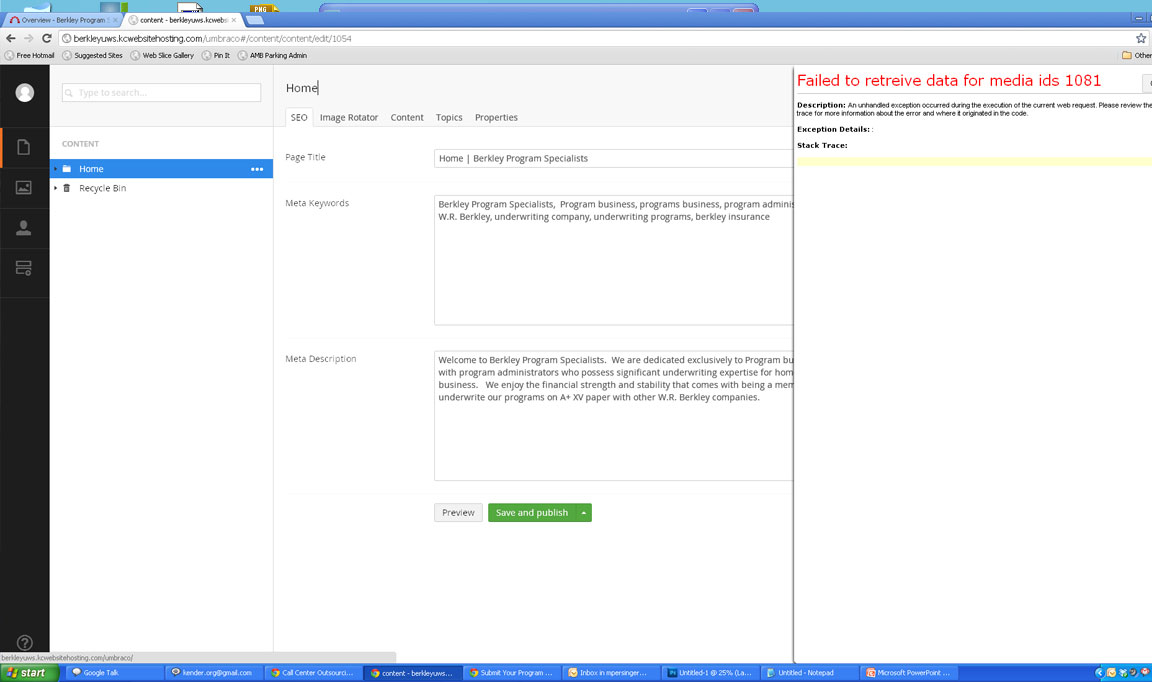The height and width of the screenshot is (682, 1152).
Task: Expand the Home tree node arrow
Action: click(56, 169)
